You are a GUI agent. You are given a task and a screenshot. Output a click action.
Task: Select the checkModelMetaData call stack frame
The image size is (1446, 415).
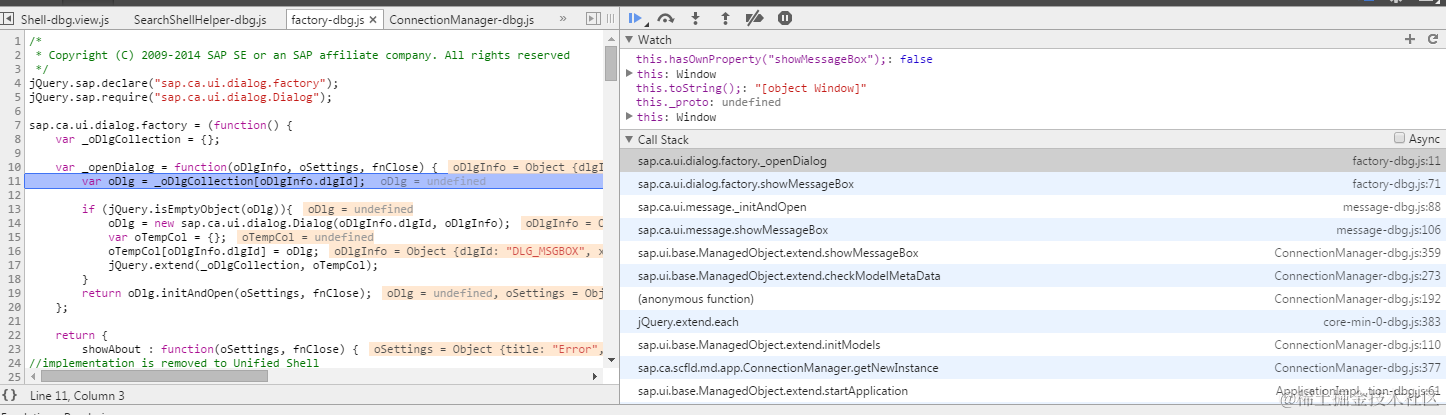coord(1032,276)
